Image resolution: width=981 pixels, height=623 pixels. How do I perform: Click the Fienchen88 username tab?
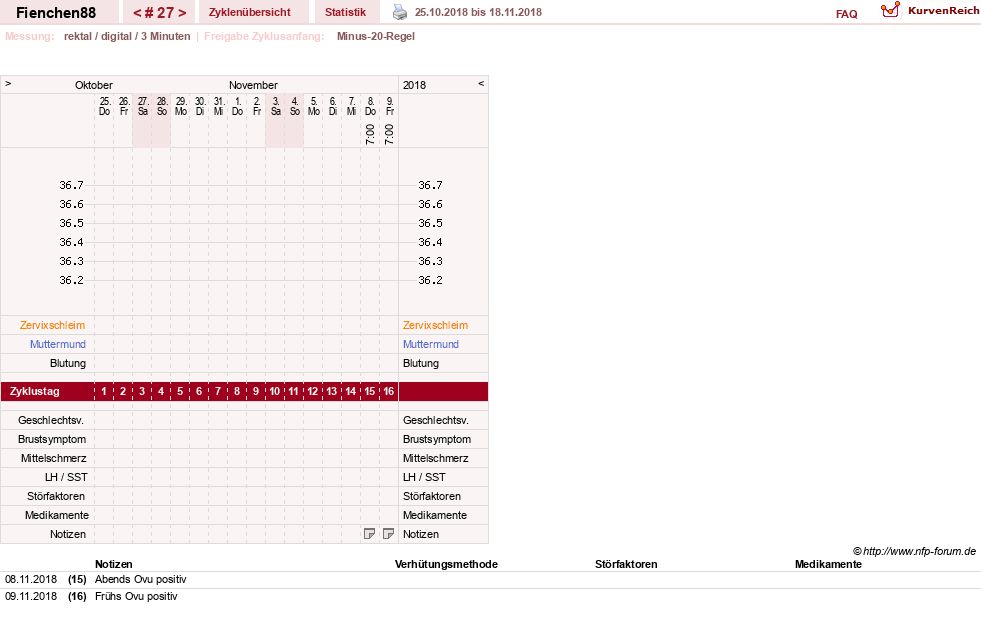(x=56, y=13)
